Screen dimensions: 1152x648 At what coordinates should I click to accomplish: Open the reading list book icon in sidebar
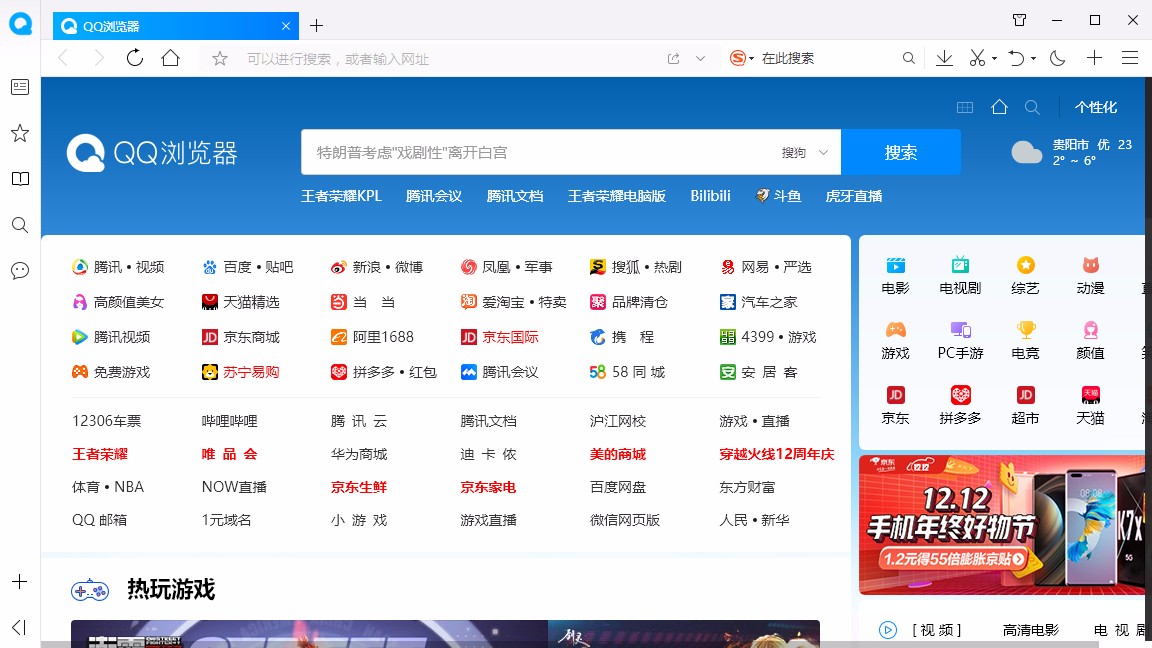[x=19, y=179]
